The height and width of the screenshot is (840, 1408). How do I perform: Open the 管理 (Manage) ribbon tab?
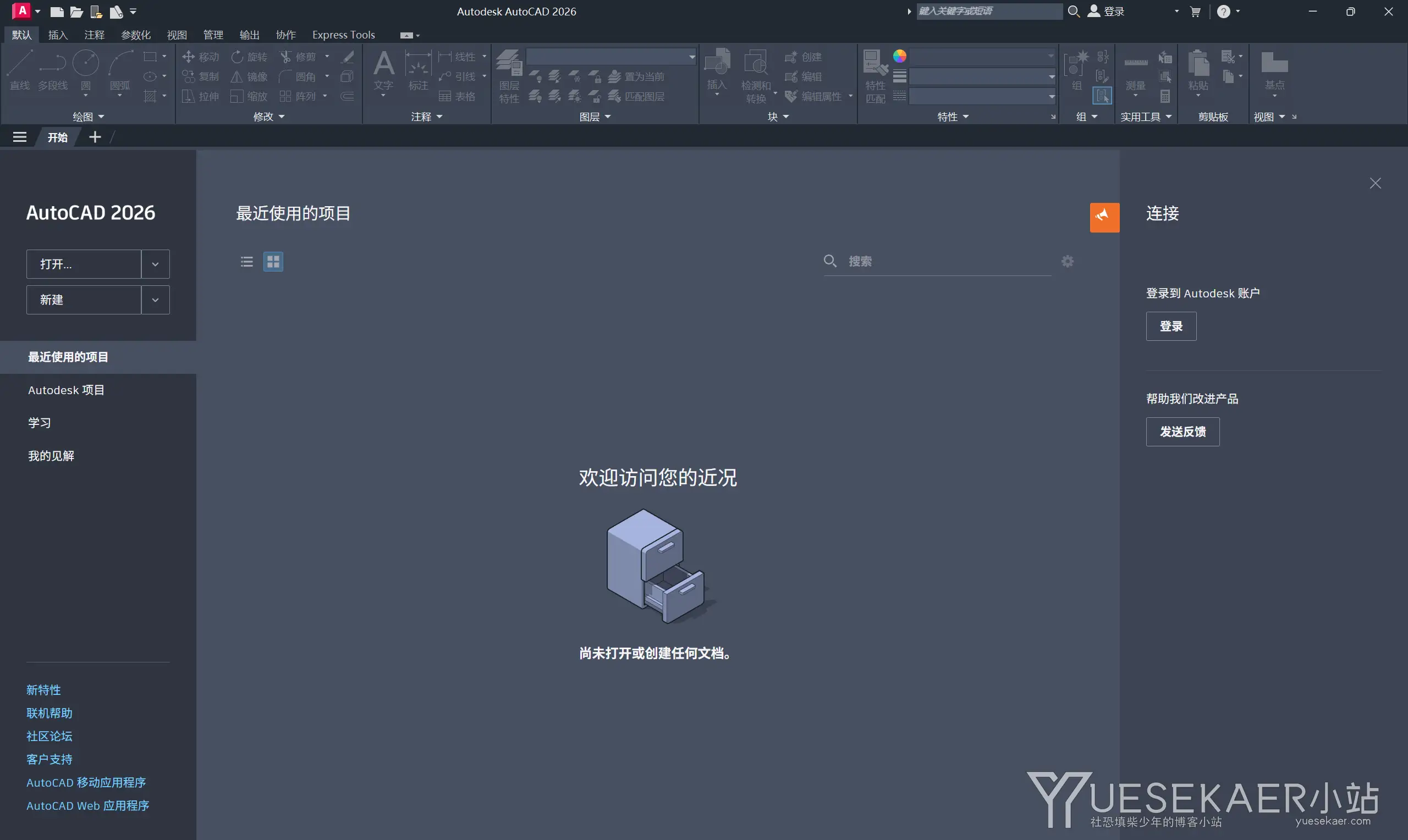pyautogui.click(x=213, y=35)
